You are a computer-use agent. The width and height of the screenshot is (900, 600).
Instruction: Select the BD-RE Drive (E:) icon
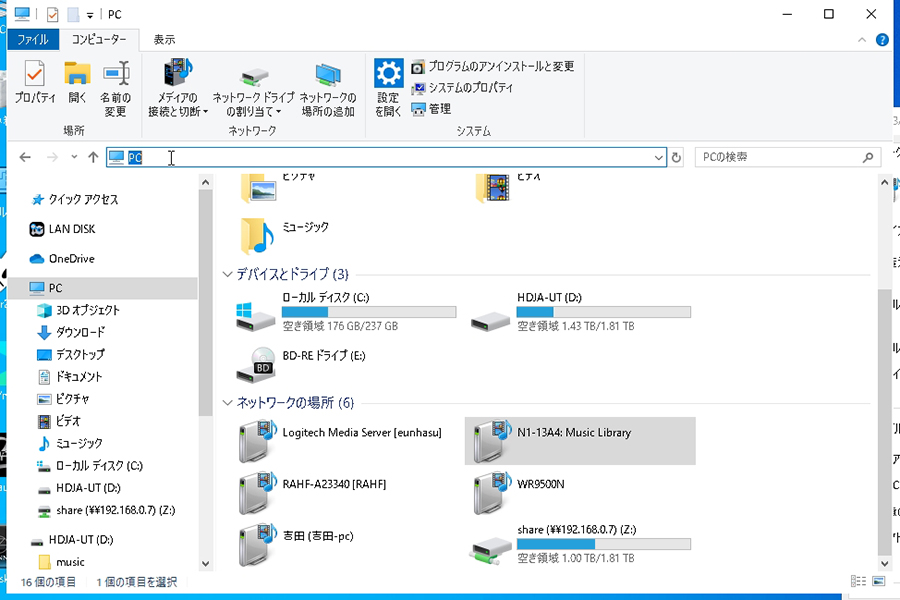pyautogui.click(x=255, y=363)
